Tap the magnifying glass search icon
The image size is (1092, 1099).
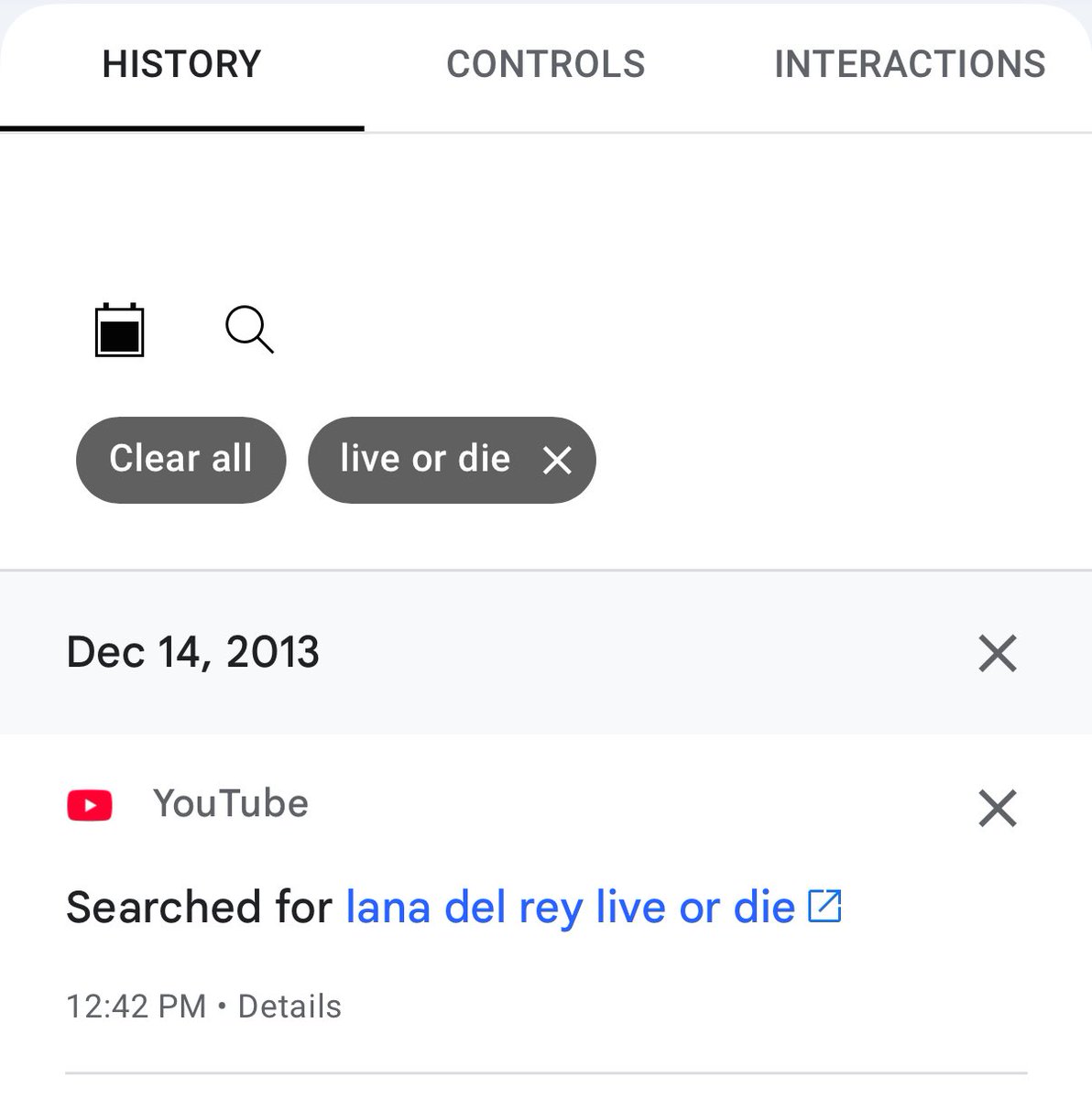click(x=249, y=330)
